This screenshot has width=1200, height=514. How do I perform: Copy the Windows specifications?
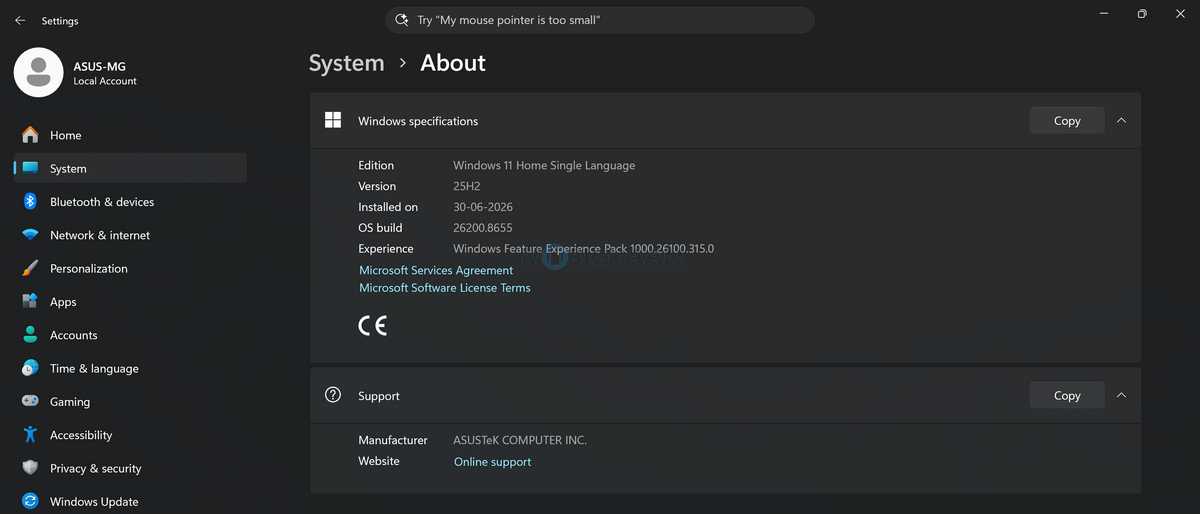click(1067, 120)
